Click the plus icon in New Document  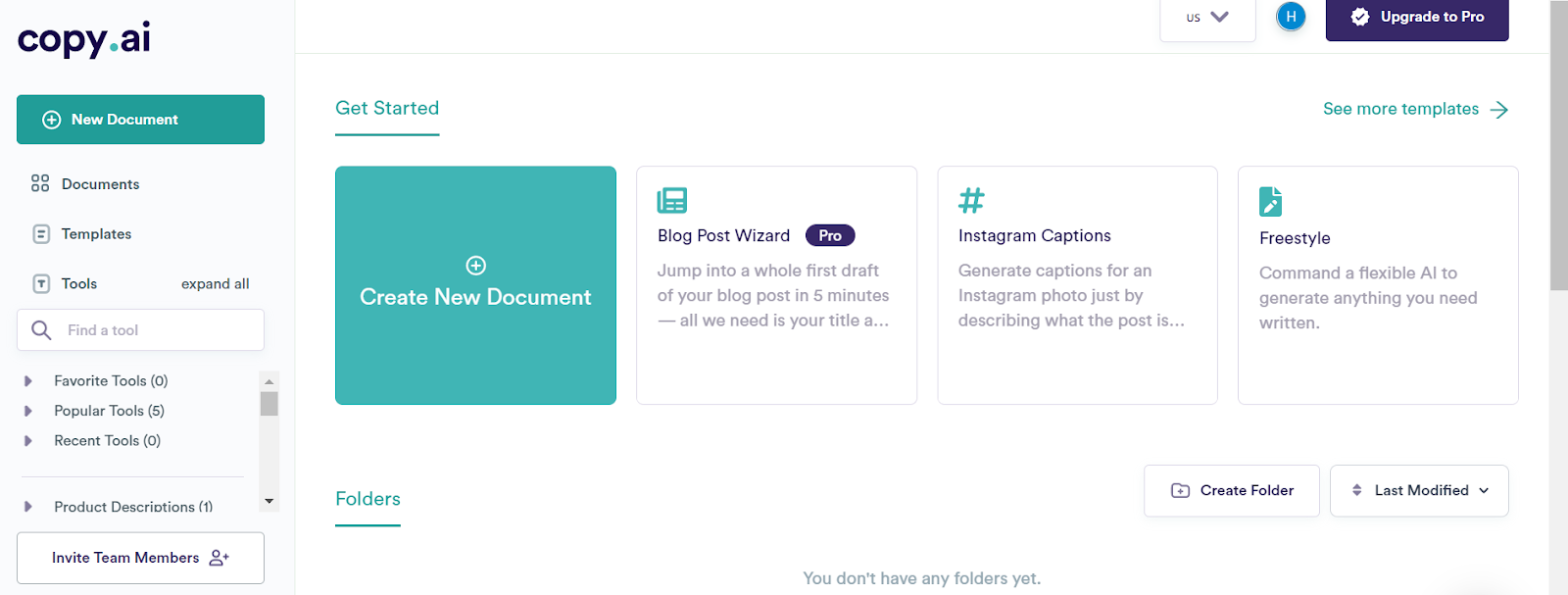pos(52,120)
